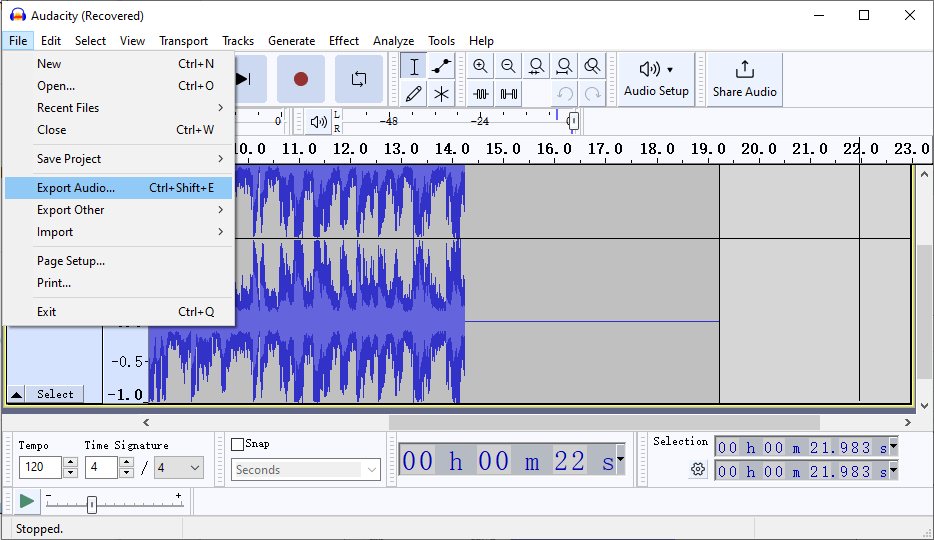Click the Zoom Toggle icon
This screenshot has height=540, width=934.
coord(592,66)
